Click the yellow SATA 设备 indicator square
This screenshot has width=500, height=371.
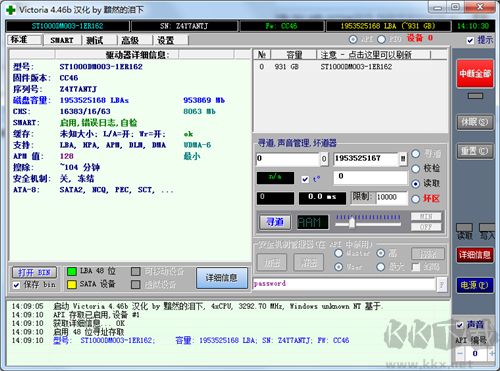point(72,284)
